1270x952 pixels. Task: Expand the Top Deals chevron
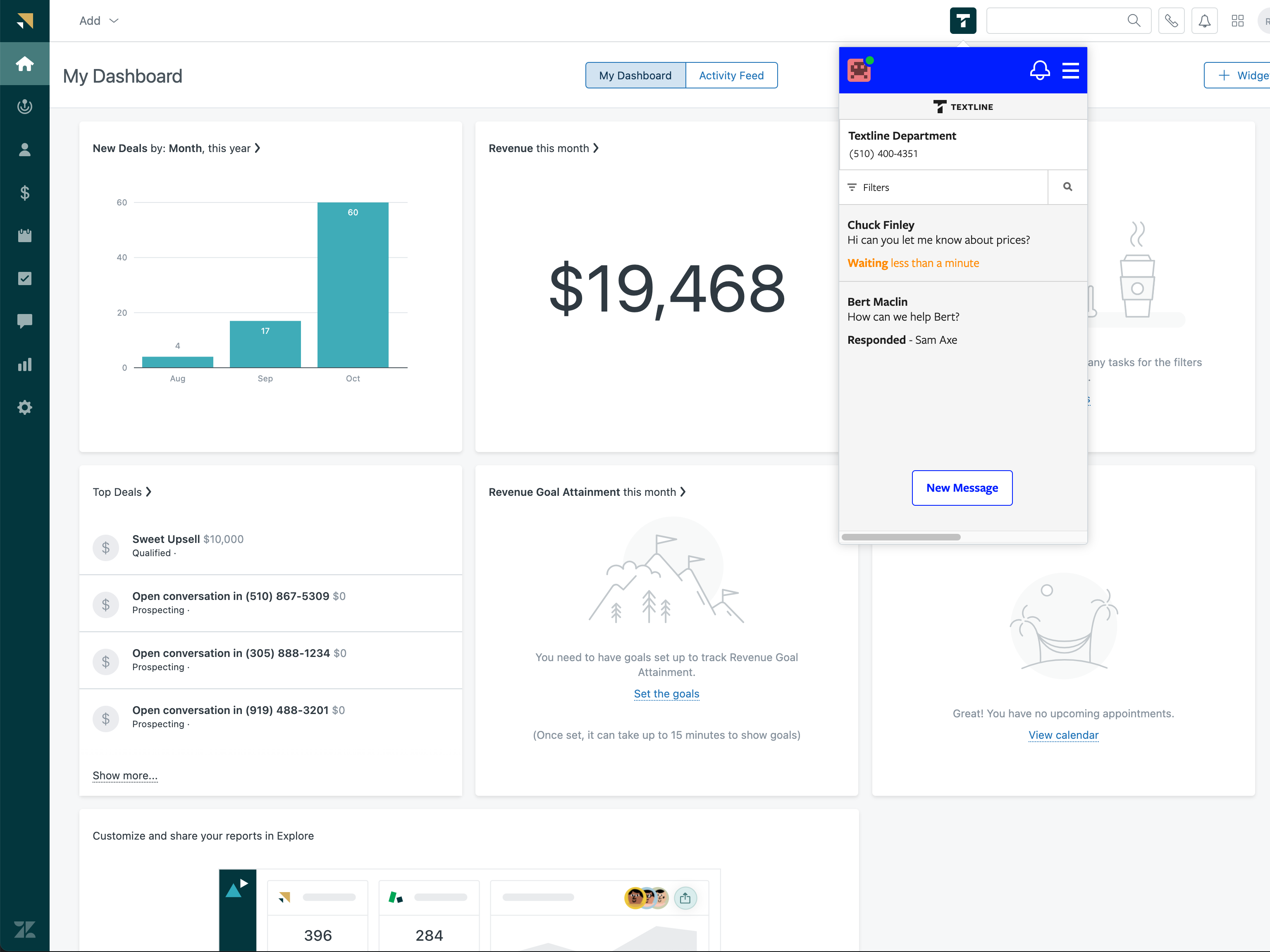[149, 492]
